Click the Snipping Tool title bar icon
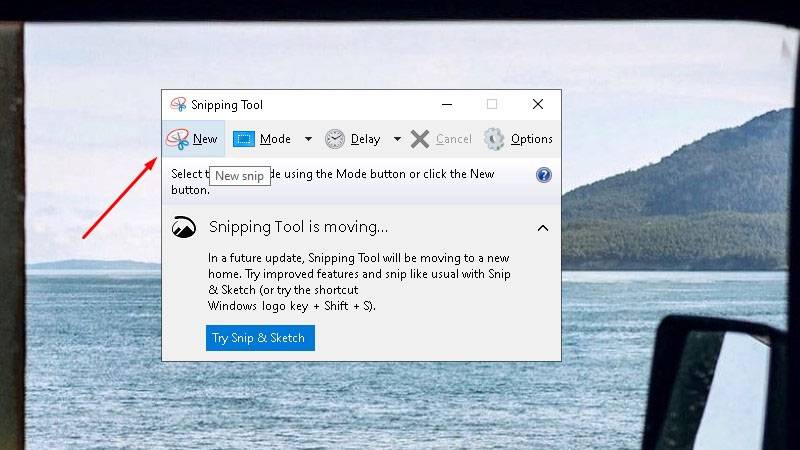The width and height of the screenshot is (800, 450). click(178, 105)
